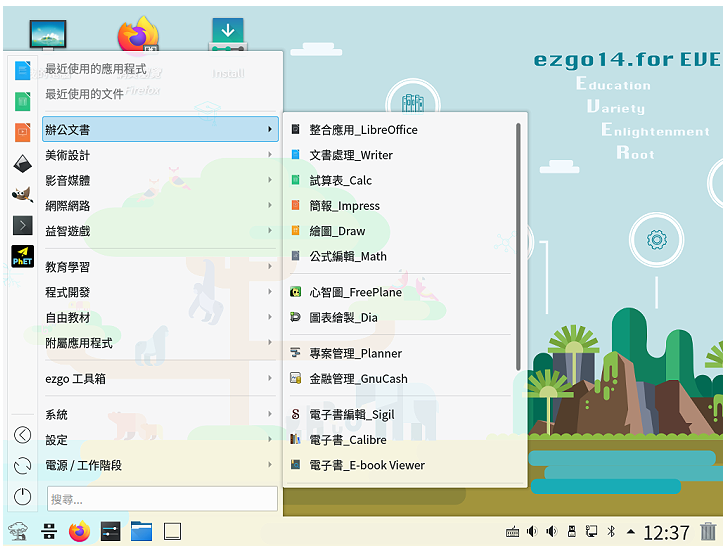This screenshot has width=728, height=554.
Task: Launch 電子書編輯_Sigil
Action: tap(400, 415)
